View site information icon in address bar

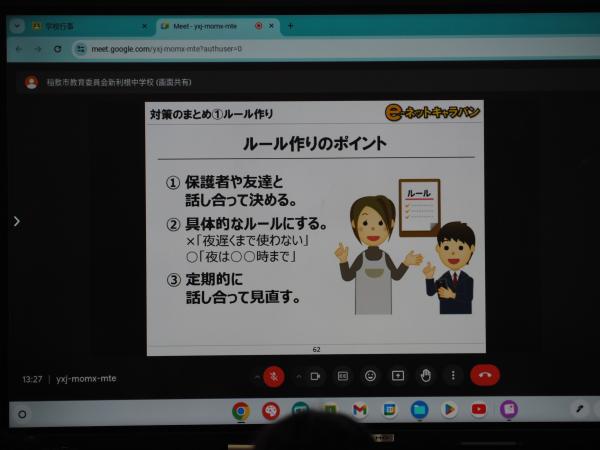pyautogui.click(x=81, y=49)
